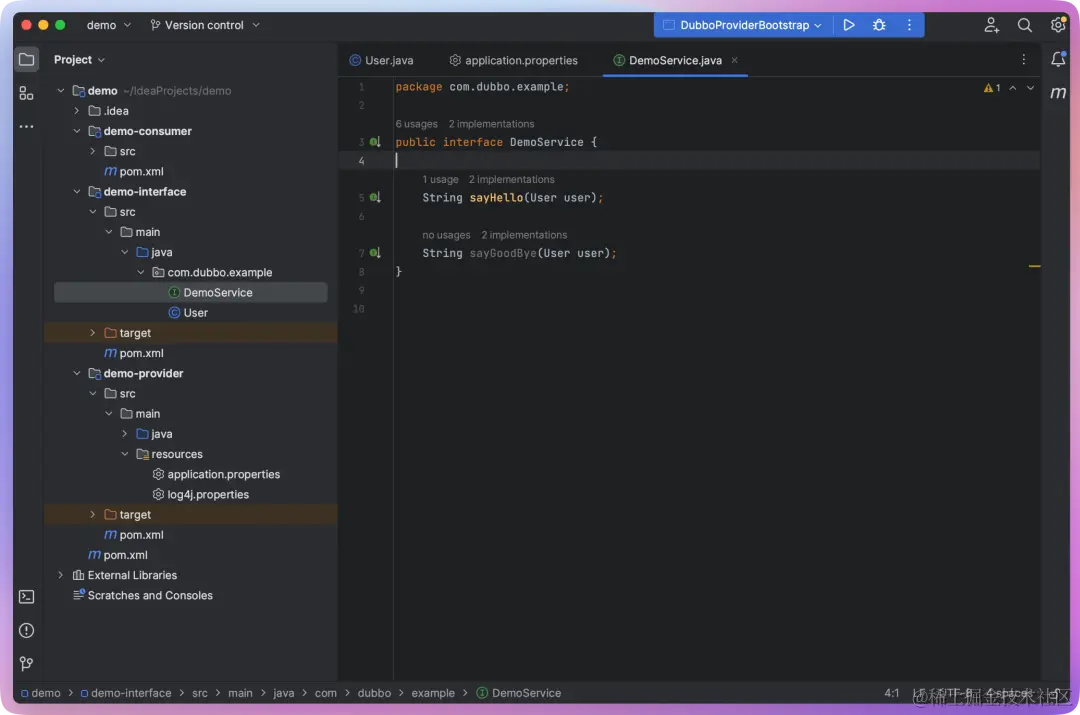Collapse the demo-interface module
The width and height of the screenshot is (1080, 715).
click(x=76, y=191)
